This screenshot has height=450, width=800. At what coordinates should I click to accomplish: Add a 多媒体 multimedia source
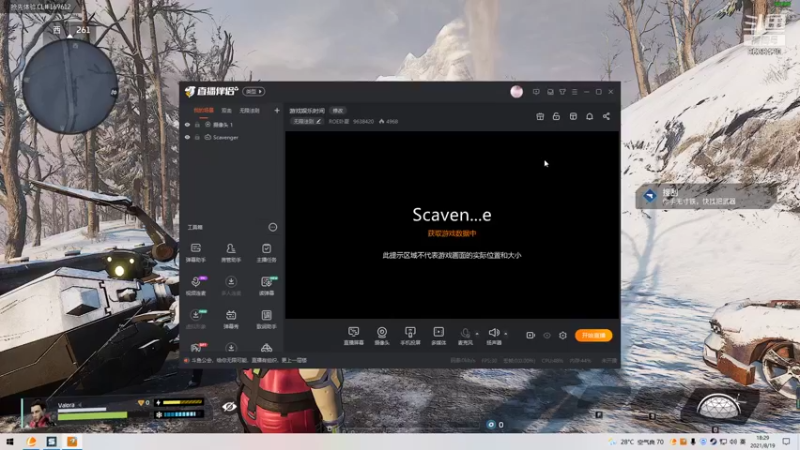click(438, 336)
